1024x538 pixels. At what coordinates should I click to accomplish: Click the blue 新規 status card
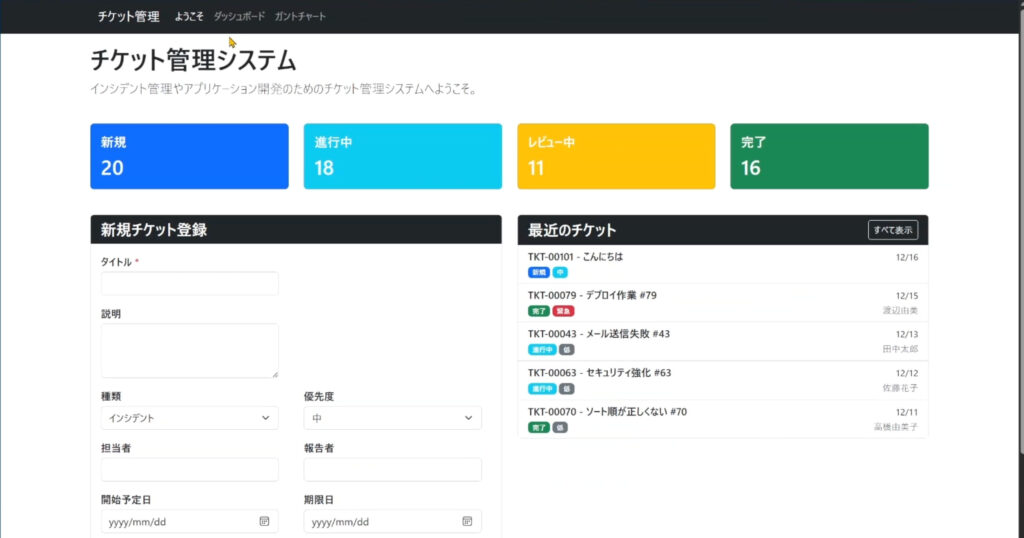pyautogui.click(x=189, y=156)
